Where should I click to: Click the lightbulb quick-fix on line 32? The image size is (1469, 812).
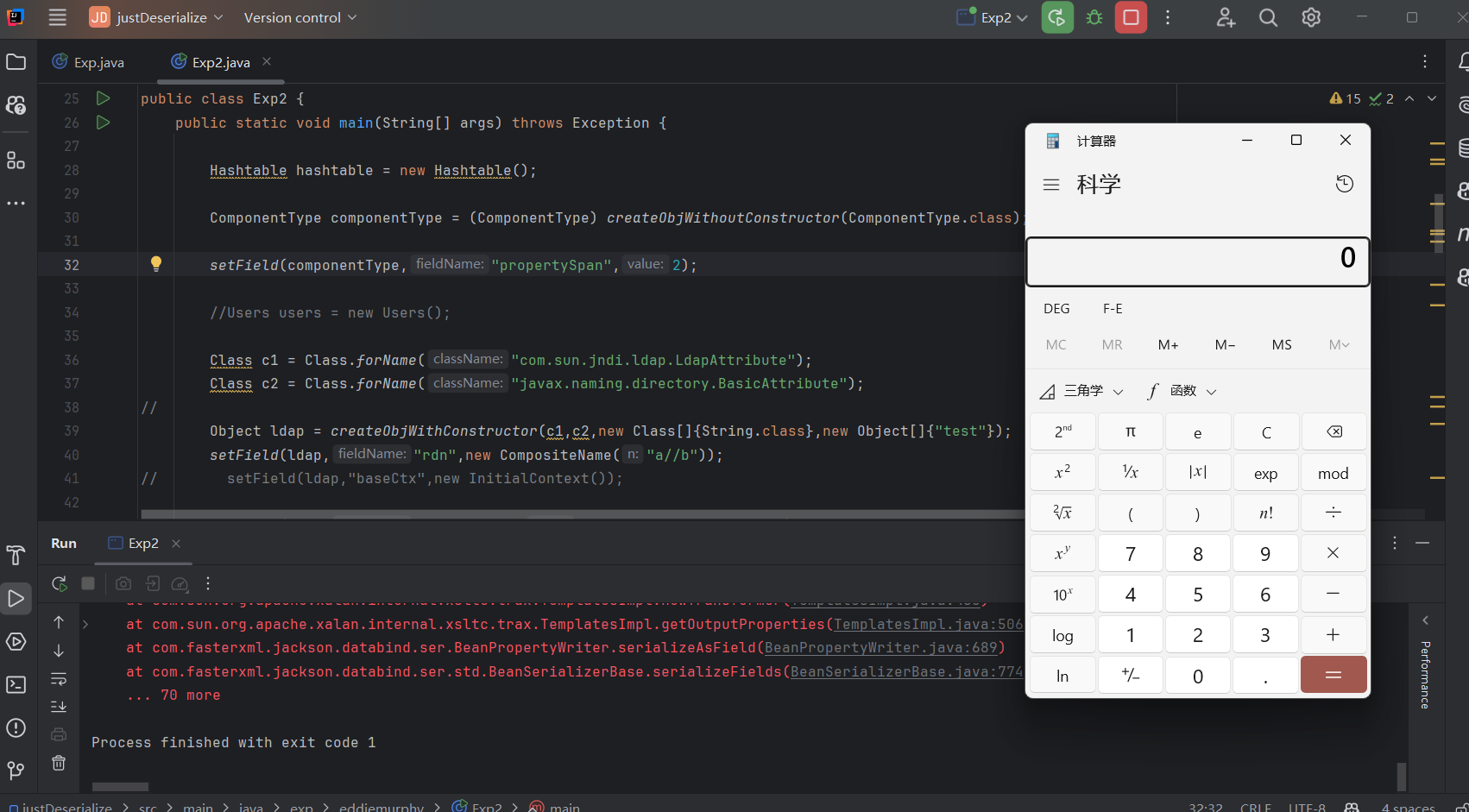click(x=156, y=264)
